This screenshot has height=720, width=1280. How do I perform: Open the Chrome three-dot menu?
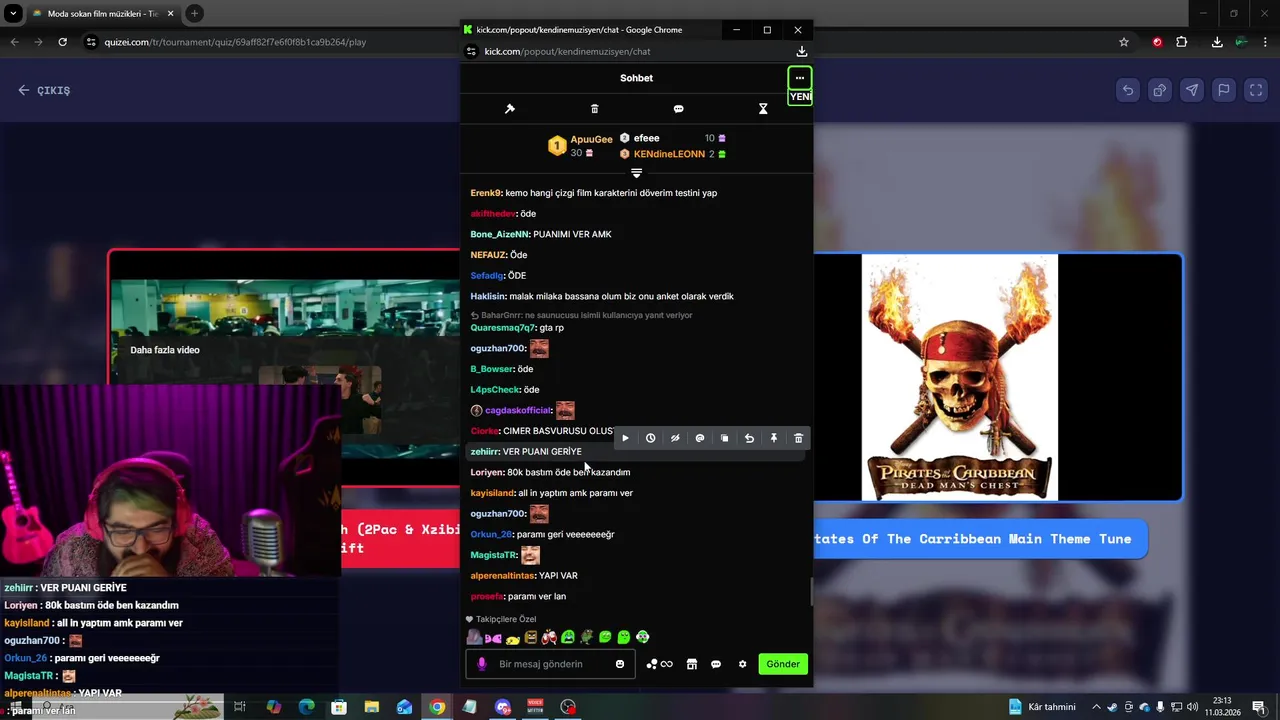[x=1266, y=42]
